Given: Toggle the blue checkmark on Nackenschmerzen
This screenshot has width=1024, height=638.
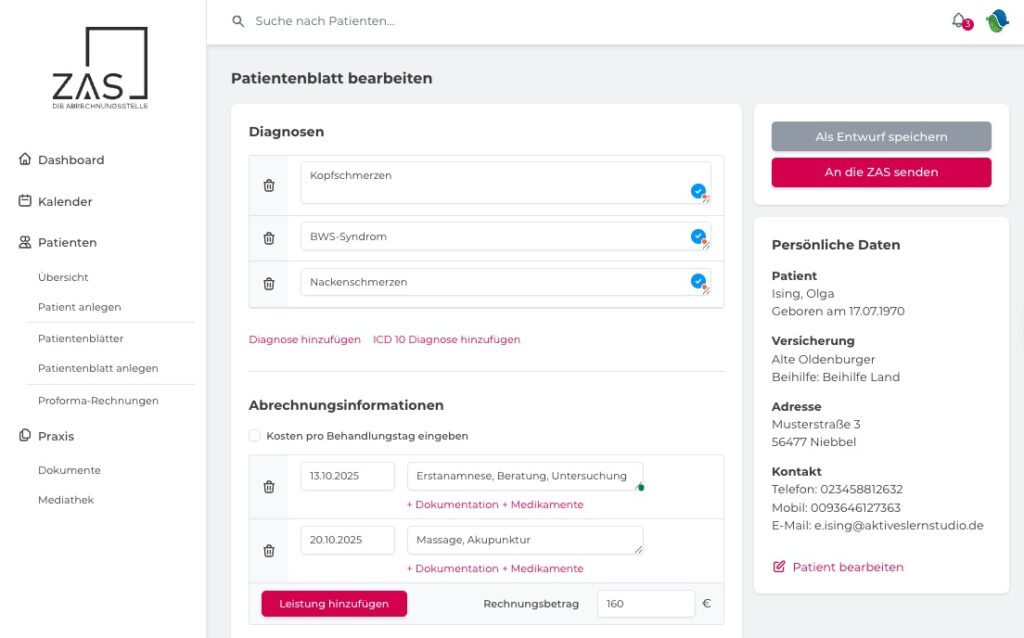Looking at the screenshot, I should pyautogui.click(x=698, y=281).
